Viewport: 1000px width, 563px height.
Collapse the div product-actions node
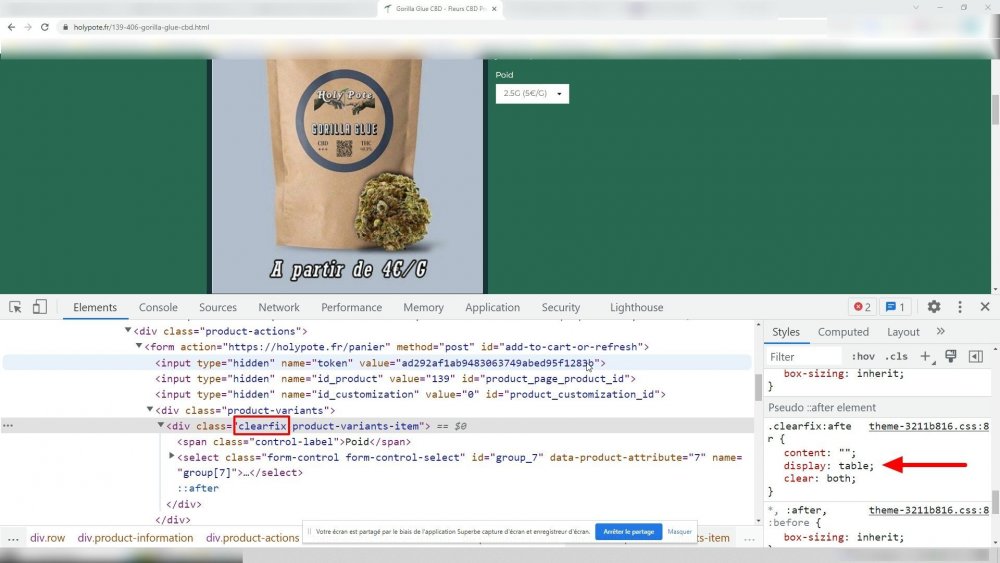tap(128, 330)
